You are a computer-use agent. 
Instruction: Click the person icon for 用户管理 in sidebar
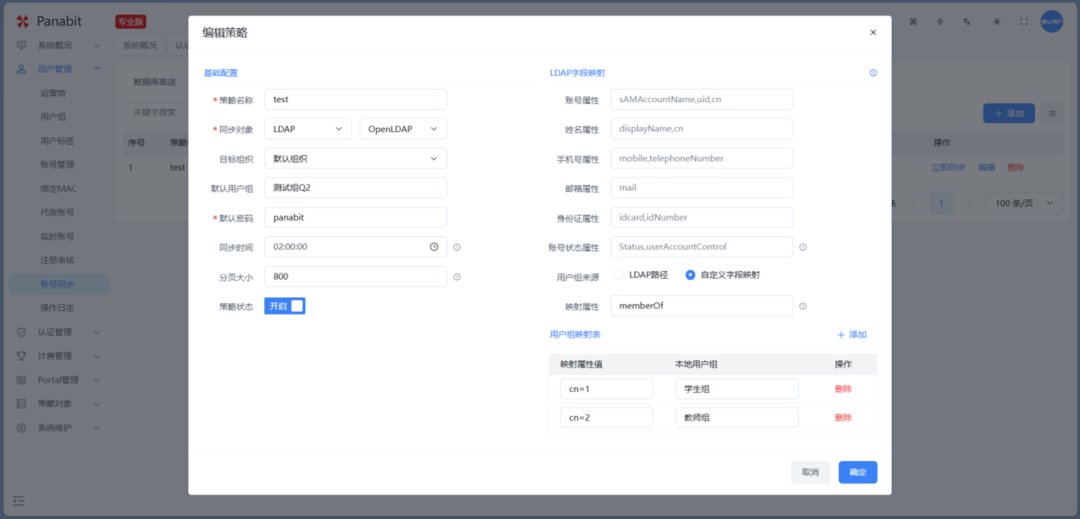(21, 69)
